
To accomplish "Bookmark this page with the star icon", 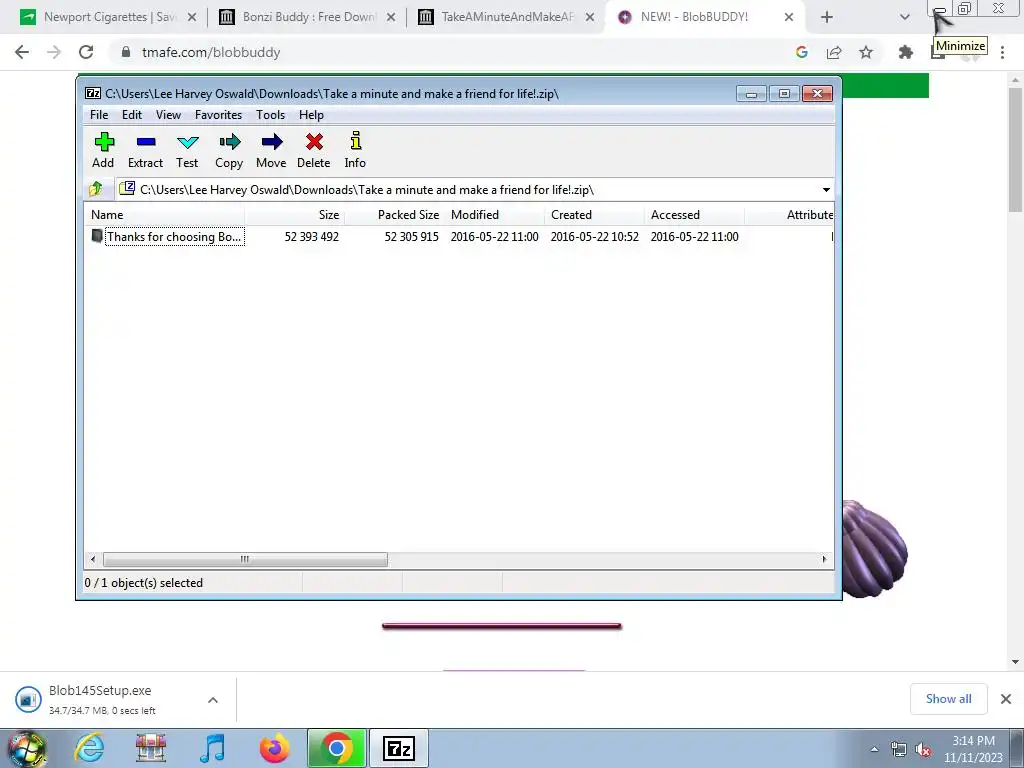I will 866,52.
